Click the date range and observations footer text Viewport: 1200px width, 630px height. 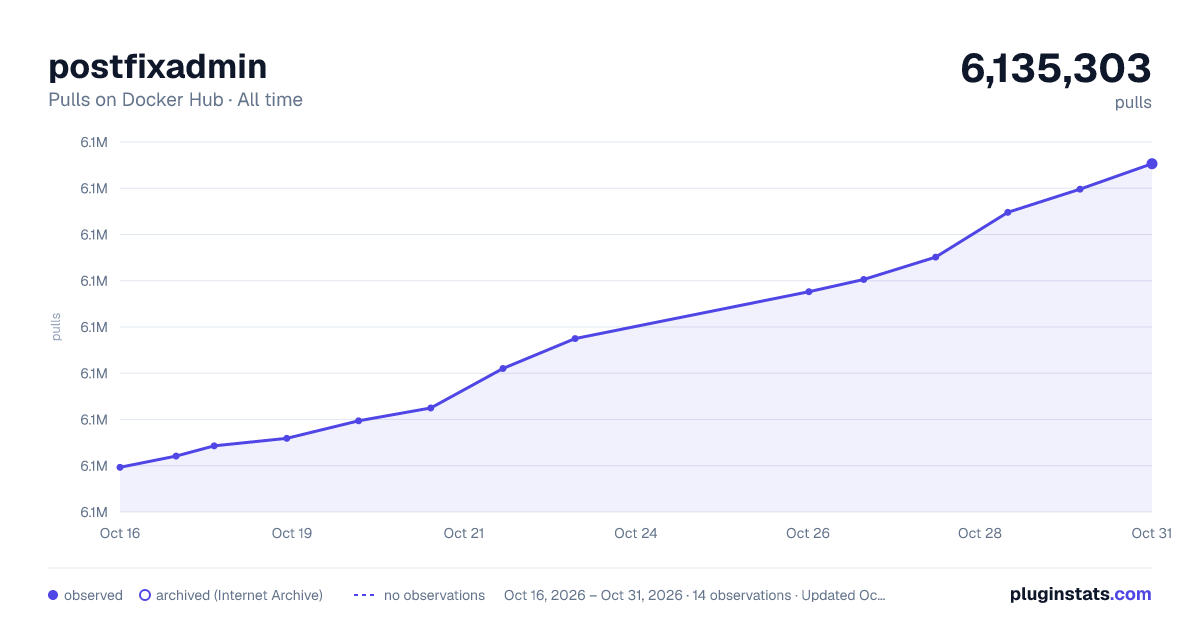tap(695, 595)
